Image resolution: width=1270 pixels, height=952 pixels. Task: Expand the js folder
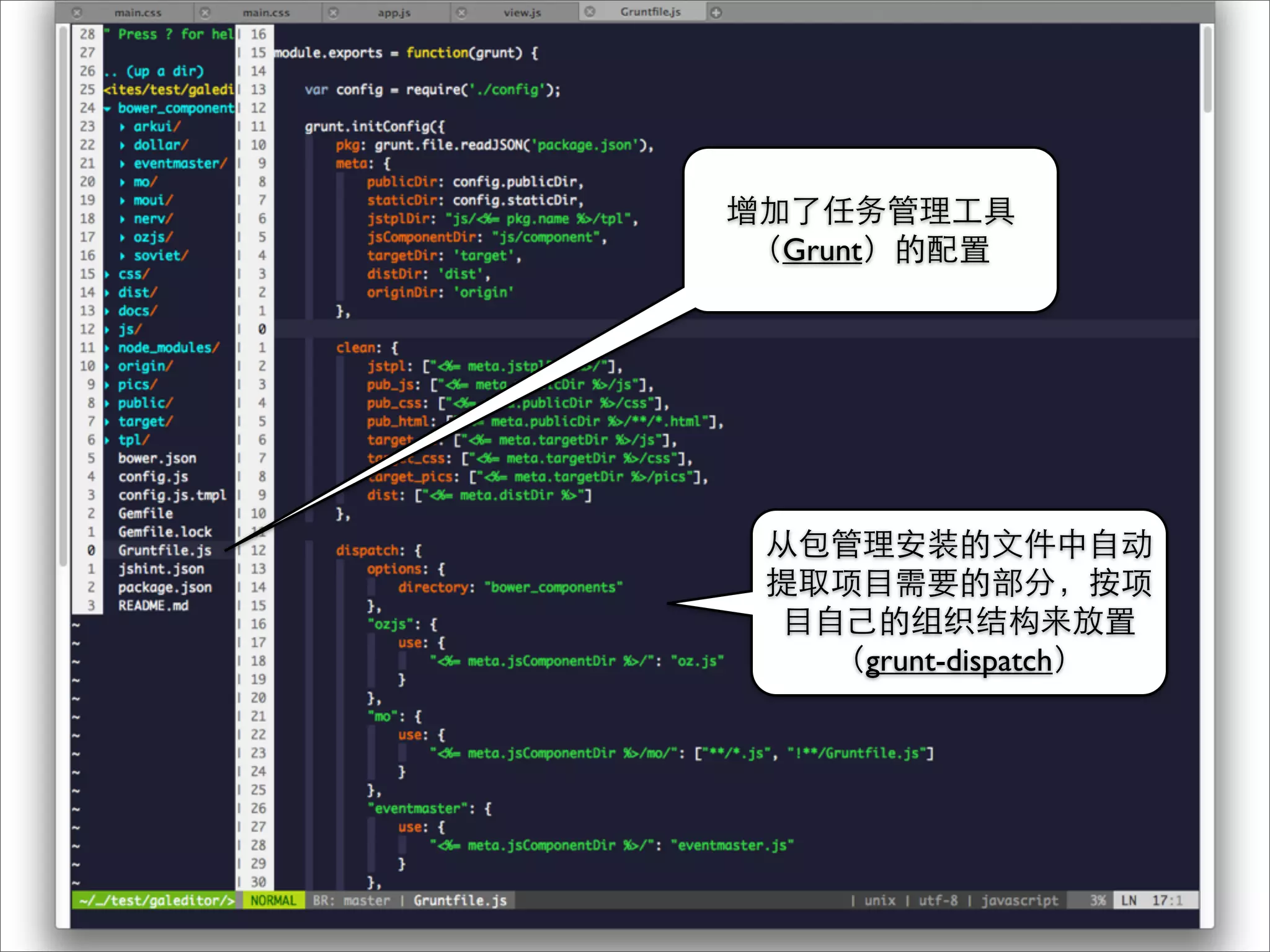click(x=107, y=330)
